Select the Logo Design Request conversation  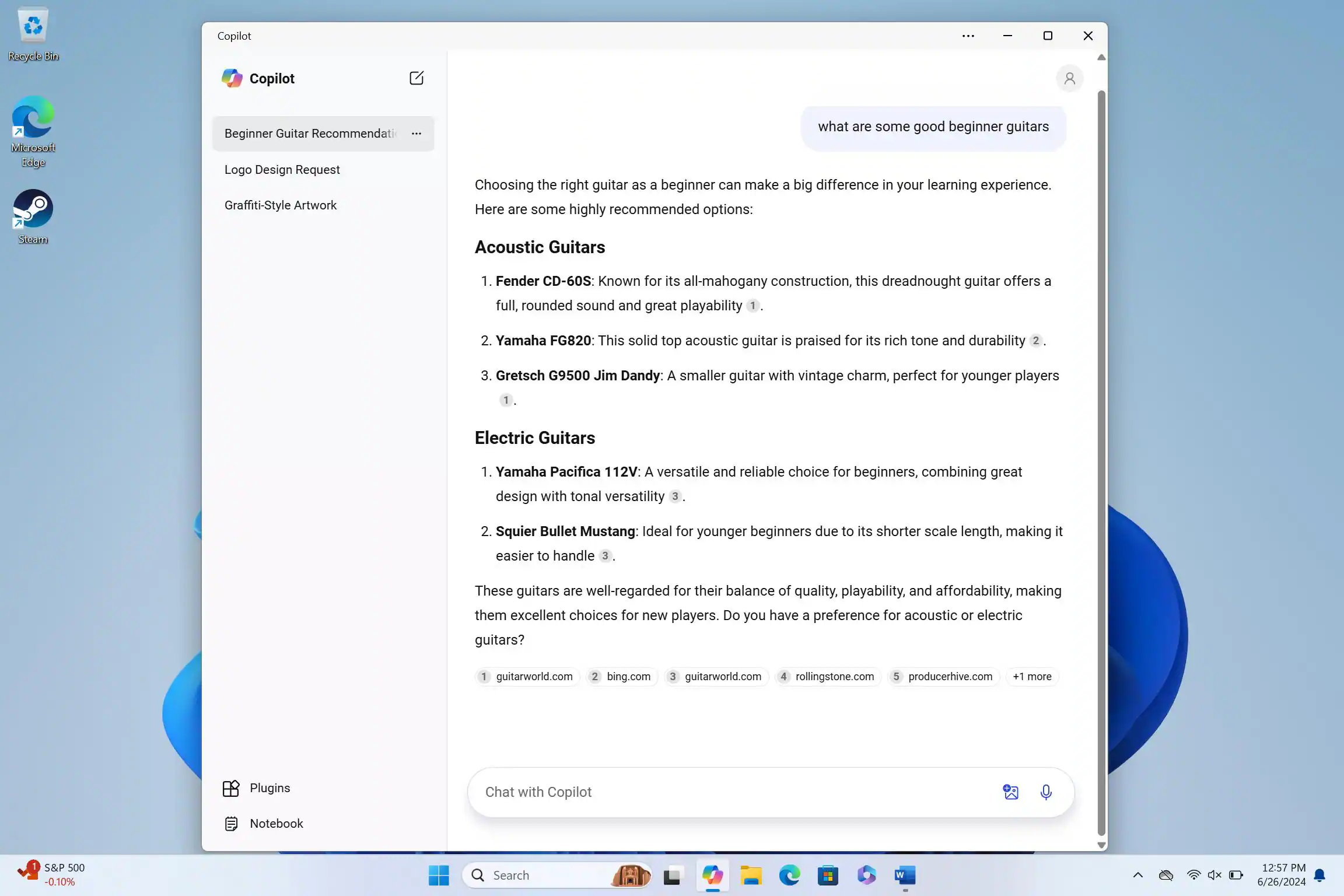[282, 170]
